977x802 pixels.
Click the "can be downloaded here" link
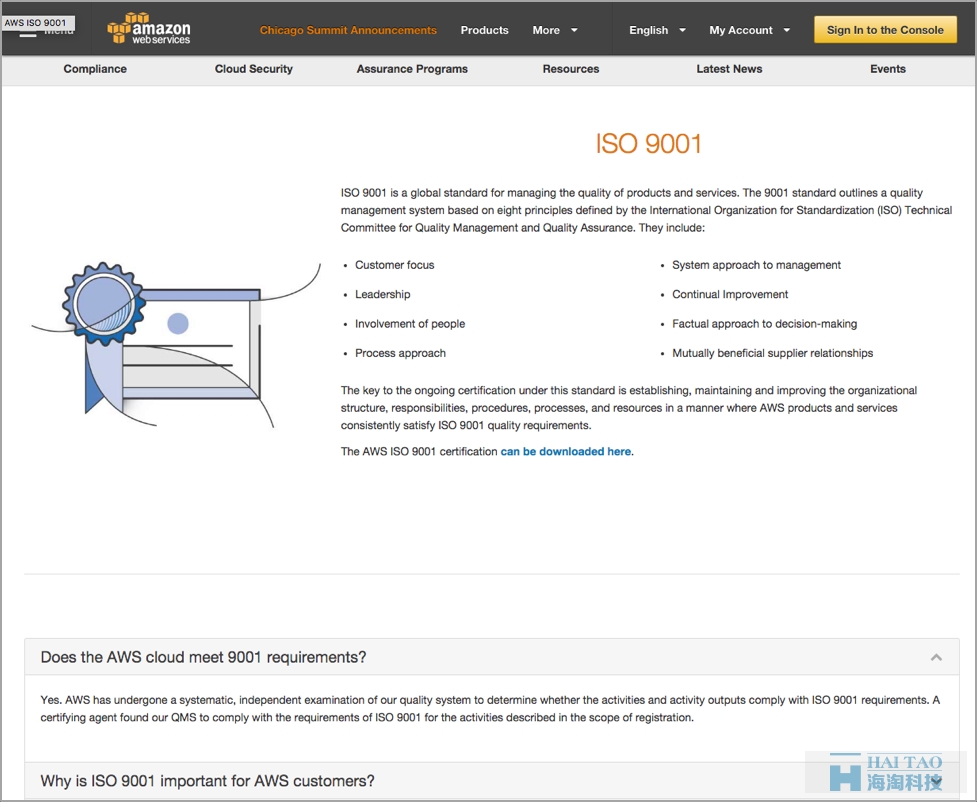coord(566,452)
